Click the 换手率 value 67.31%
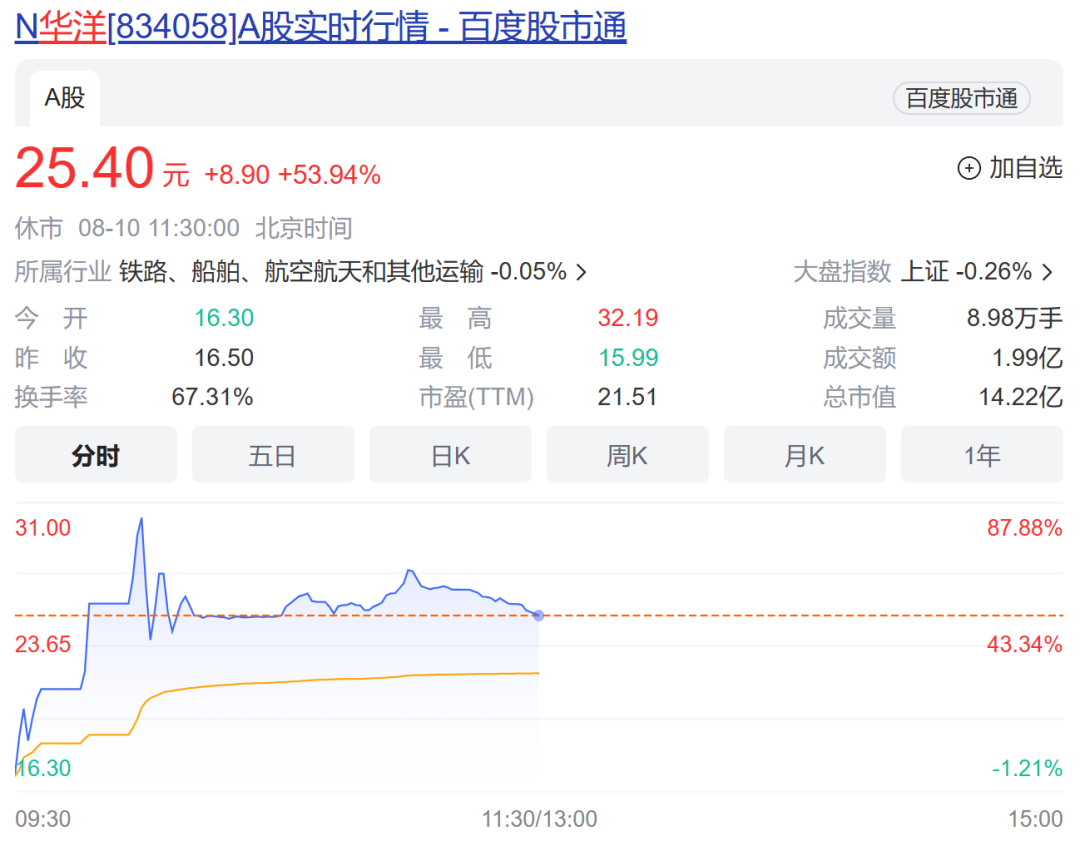Image resolution: width=1080 pixels, height=841 pixels. click(x=212, y=397)
